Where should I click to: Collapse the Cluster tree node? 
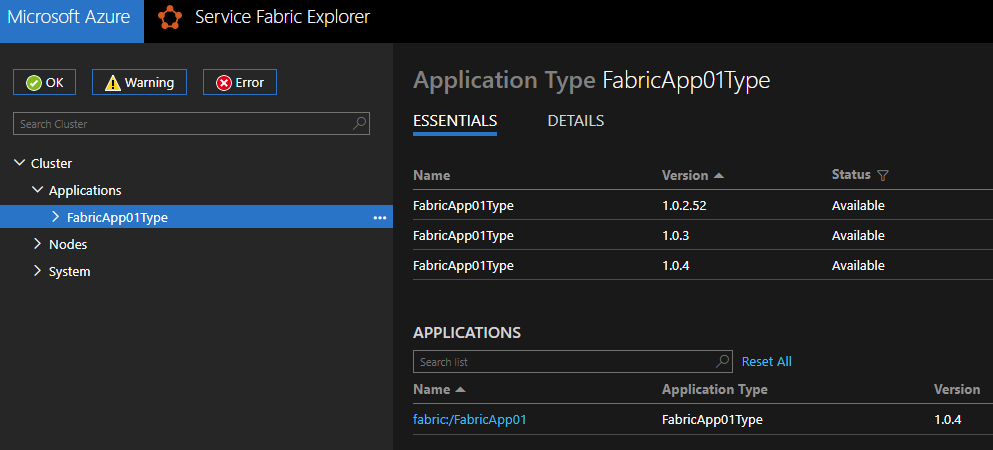20,163
